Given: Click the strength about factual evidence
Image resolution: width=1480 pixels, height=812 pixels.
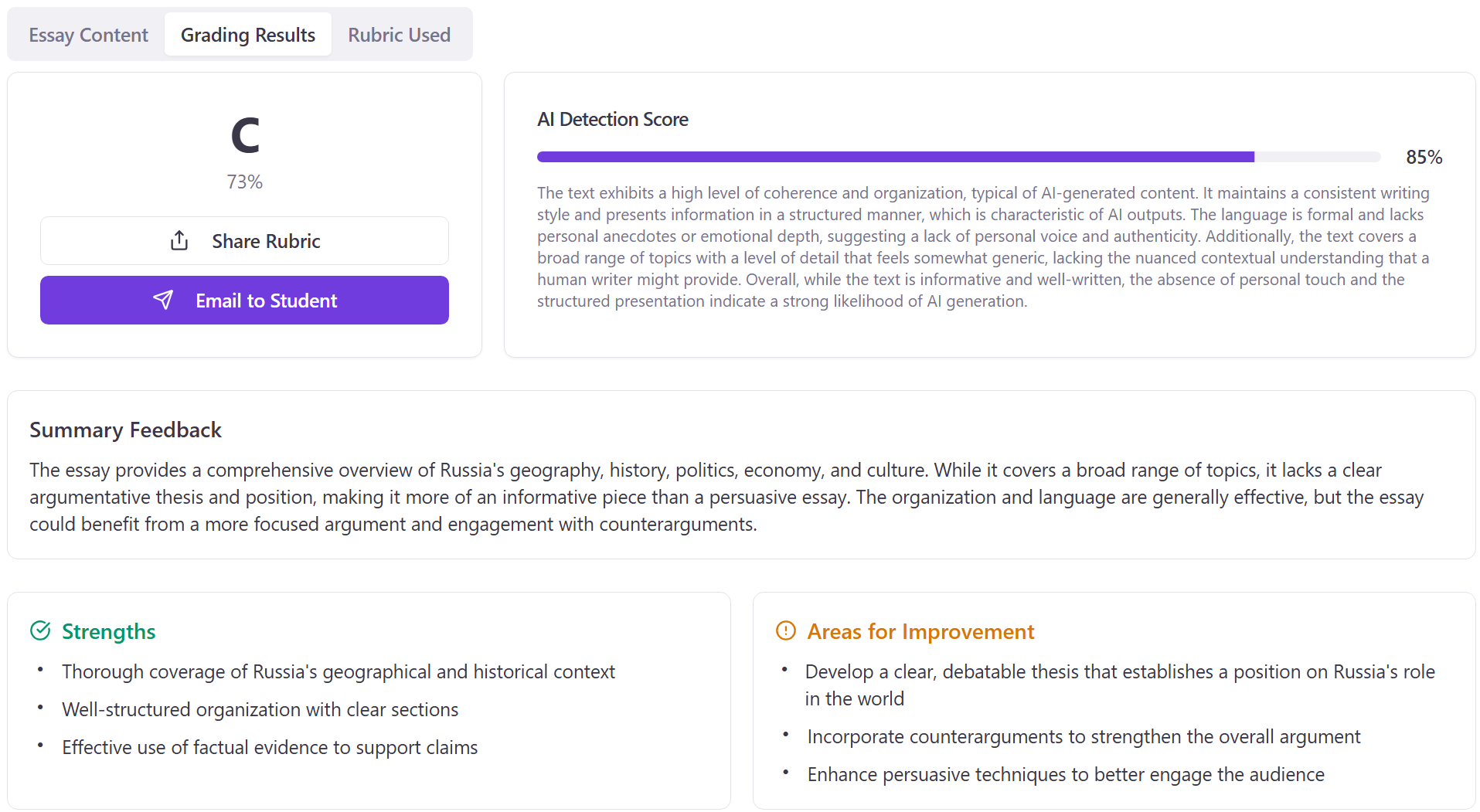Looking at the screenshot, I should point(270,747).
